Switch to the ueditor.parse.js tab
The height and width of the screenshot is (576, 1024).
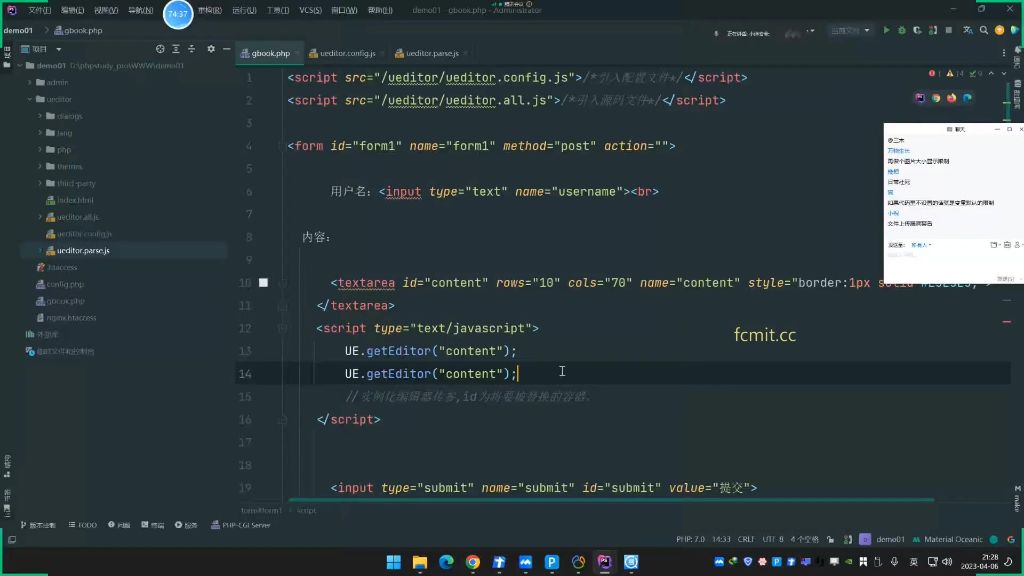coord(432,53)
